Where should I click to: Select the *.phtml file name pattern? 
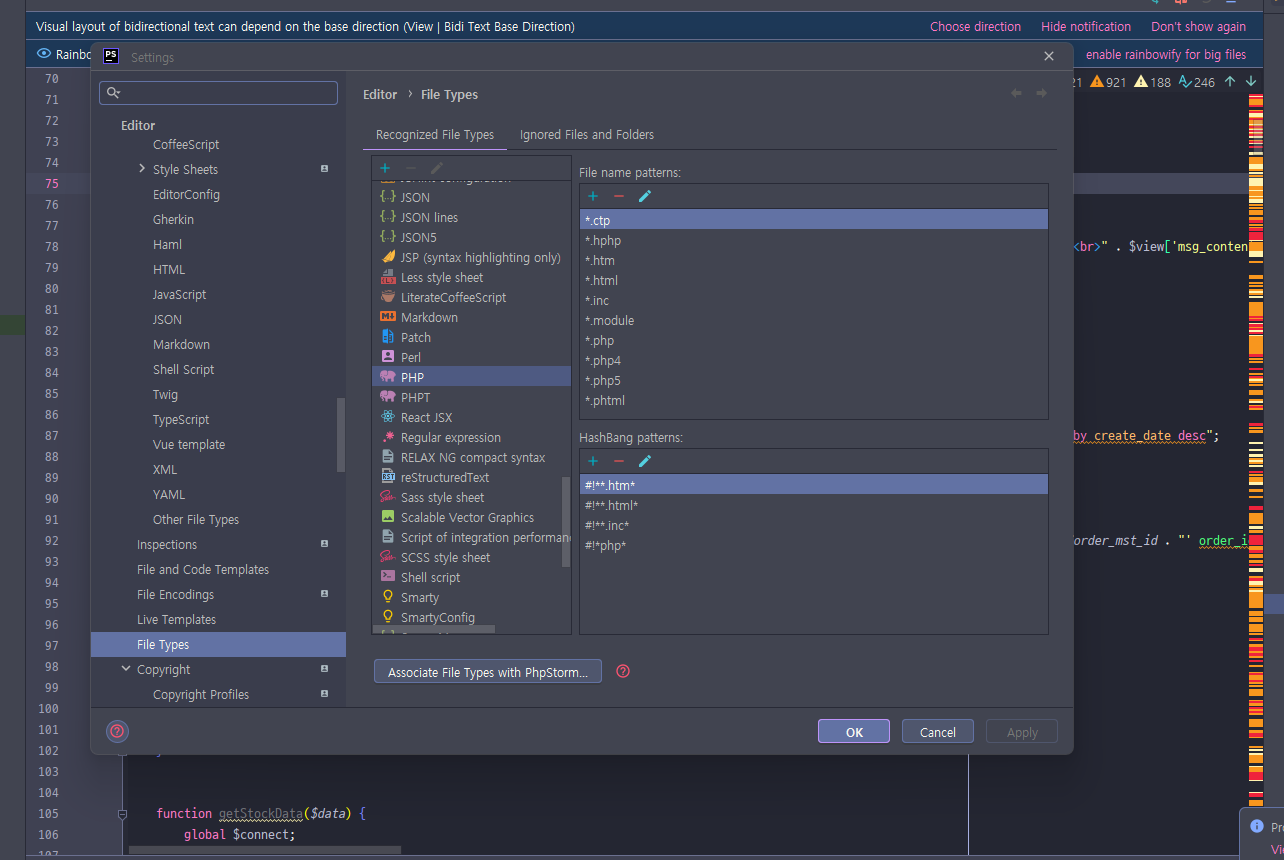pos(814,400)
